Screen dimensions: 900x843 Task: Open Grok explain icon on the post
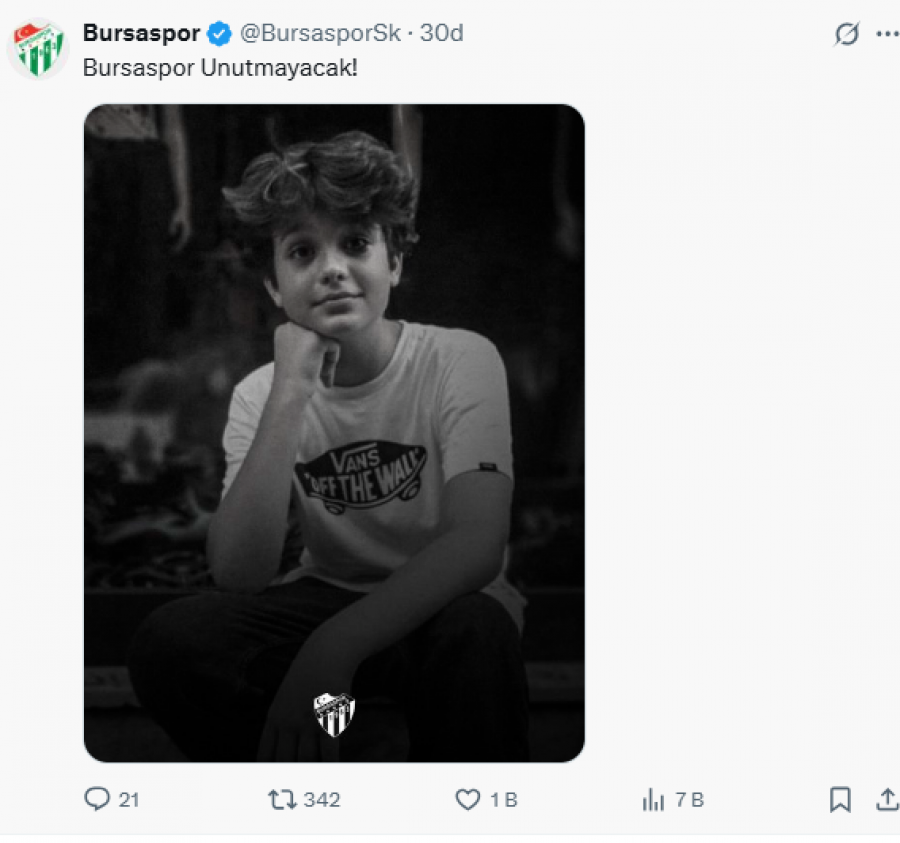pyautogui.click(x=846, y=34)
